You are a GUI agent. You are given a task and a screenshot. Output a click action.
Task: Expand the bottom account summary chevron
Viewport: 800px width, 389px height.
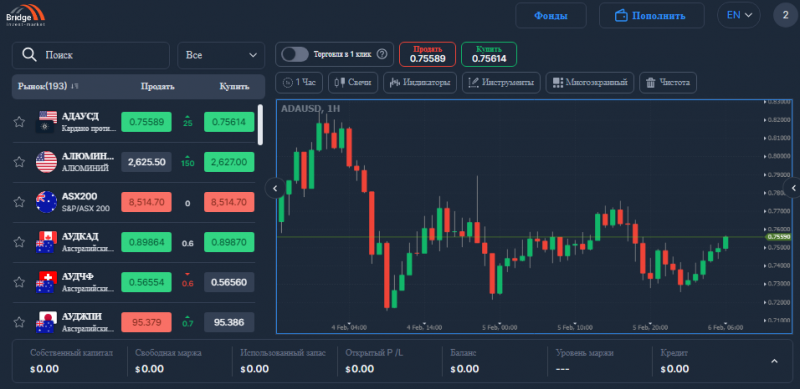pyautogui.click(x=774, y=361)
